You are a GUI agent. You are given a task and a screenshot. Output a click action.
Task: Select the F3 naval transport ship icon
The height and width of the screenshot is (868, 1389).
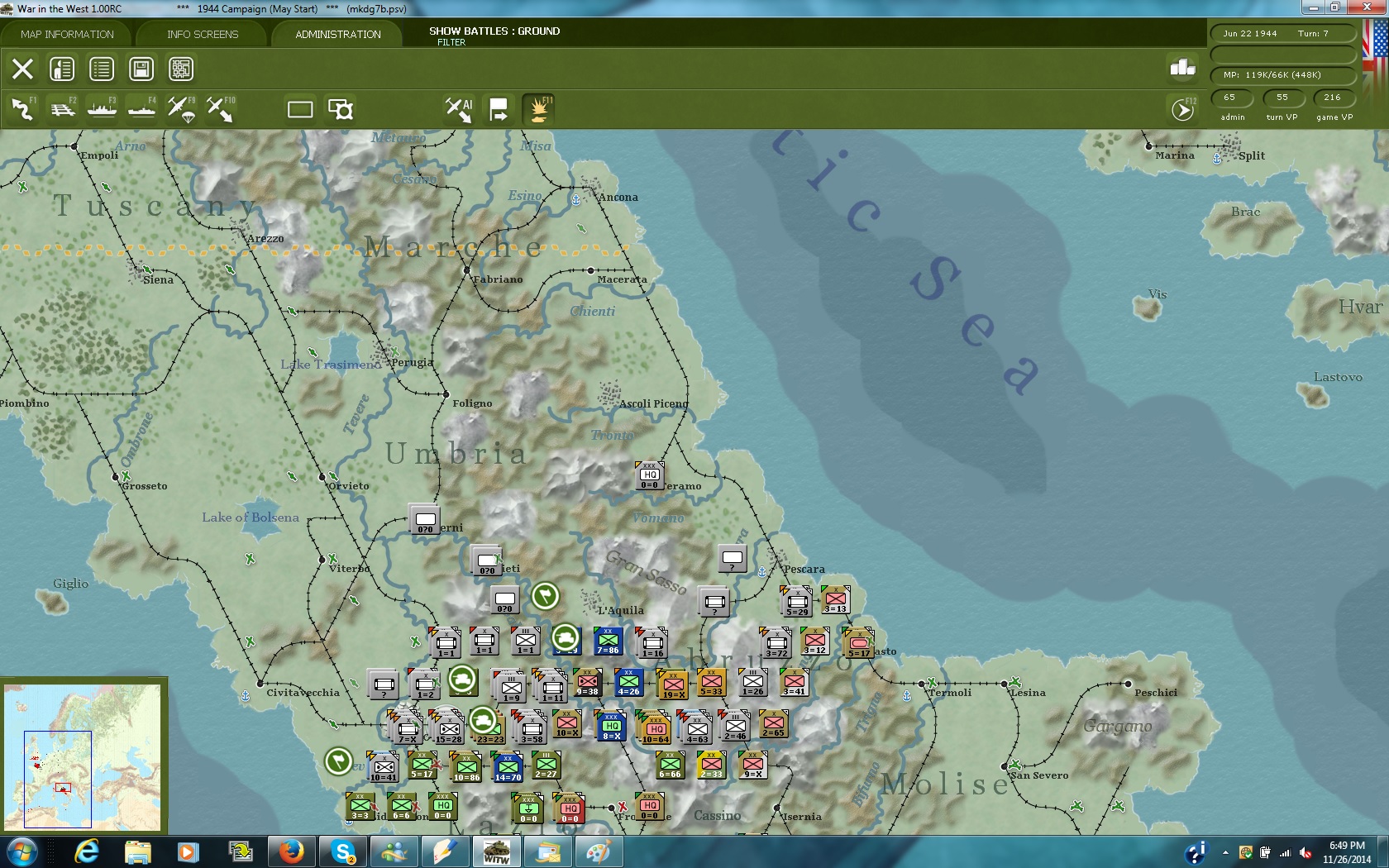[103, 109]
